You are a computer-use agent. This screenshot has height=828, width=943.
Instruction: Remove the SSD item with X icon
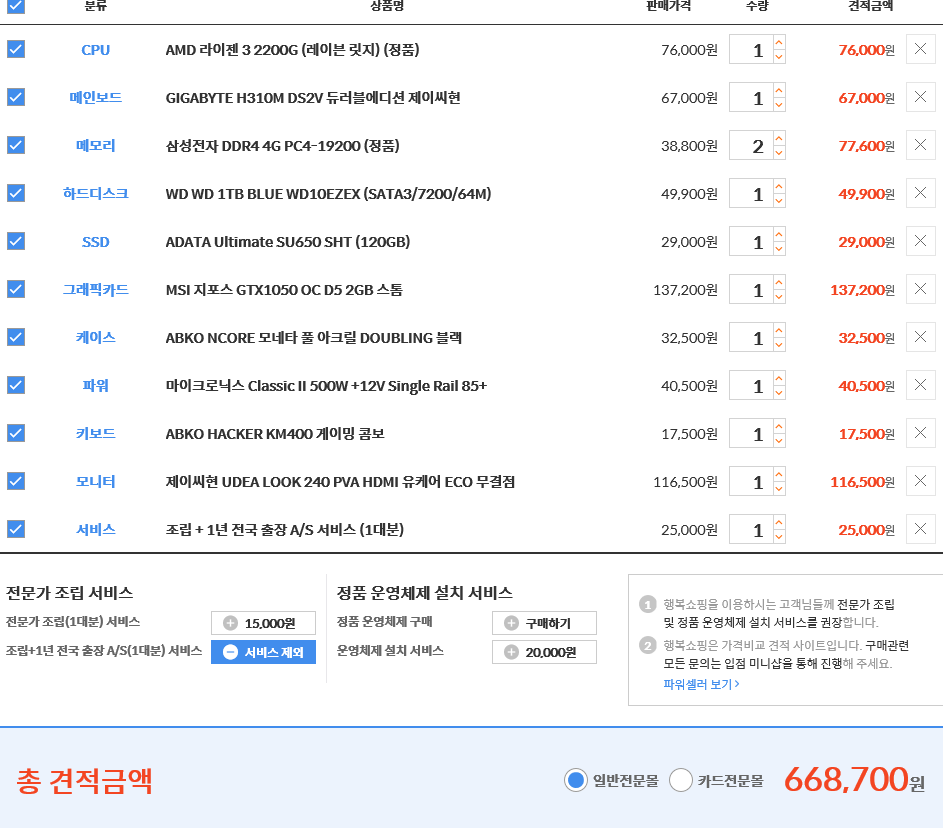tap(920, 242)
